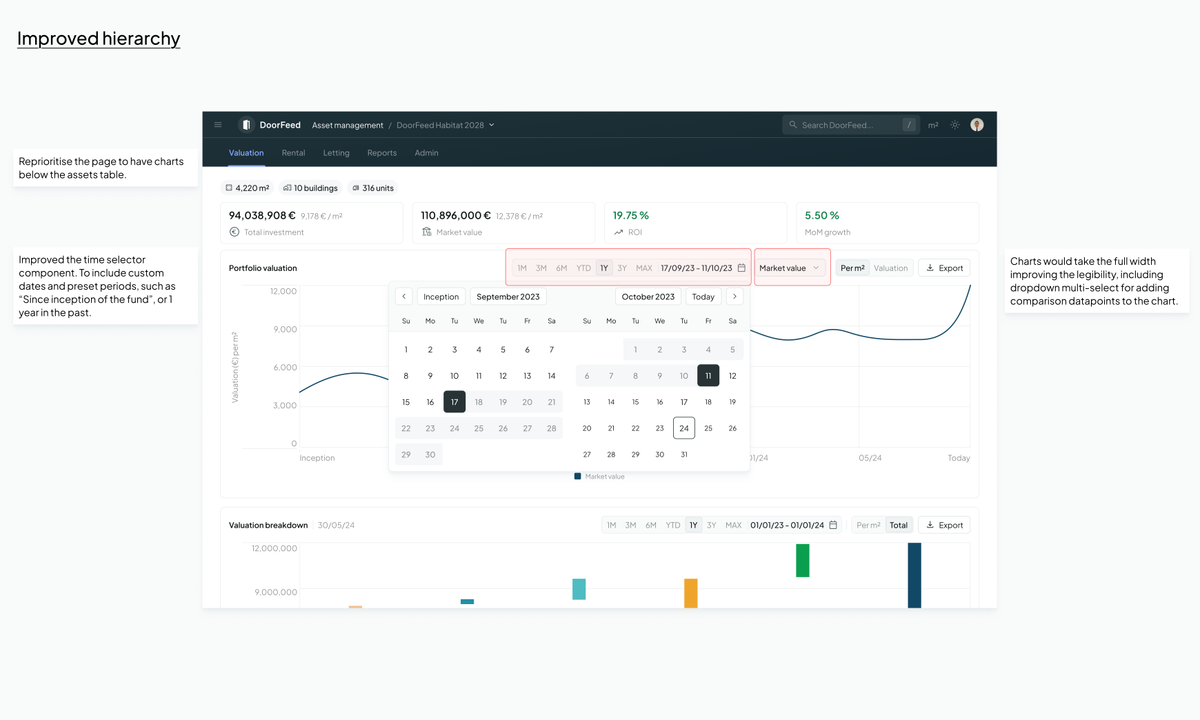
Task: Export the Valuation breakdown chart
Action: [x=944, y=525]
